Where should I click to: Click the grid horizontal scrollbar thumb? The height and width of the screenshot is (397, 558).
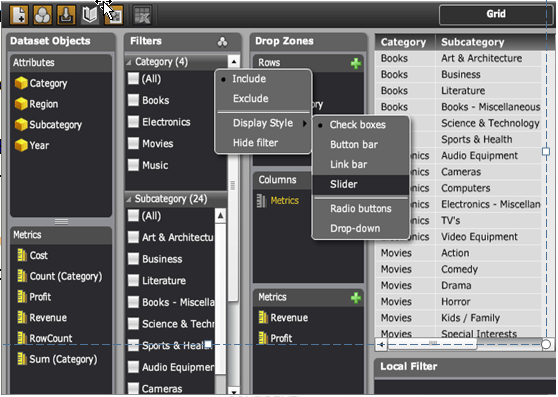coord(432,344)
